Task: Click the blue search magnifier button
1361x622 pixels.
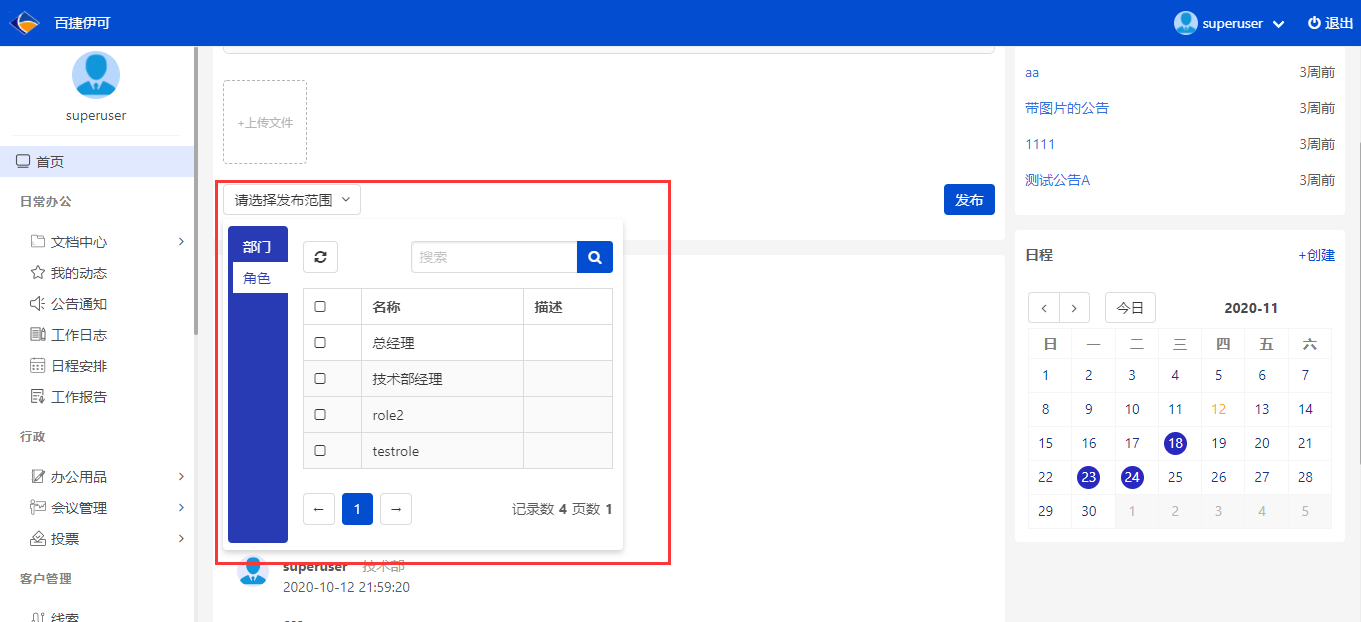Action: click(595, 257)
